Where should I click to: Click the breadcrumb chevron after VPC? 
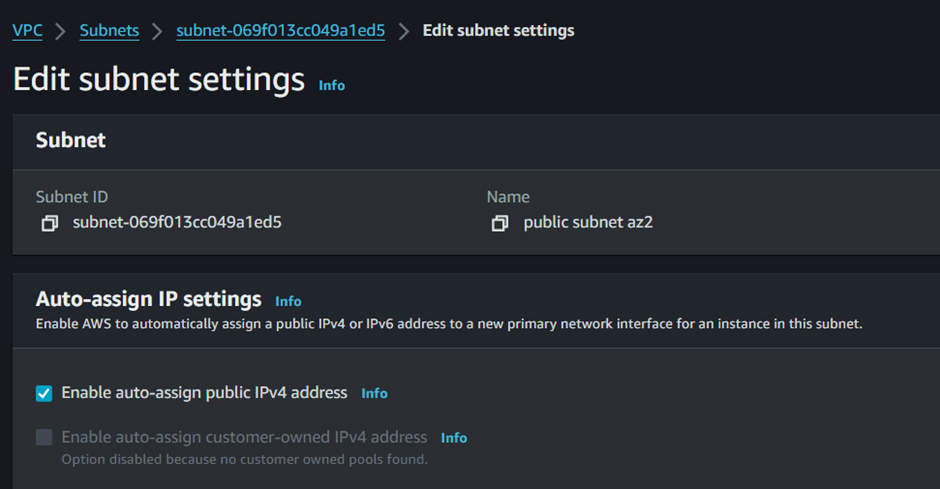(x=61, y=31)
